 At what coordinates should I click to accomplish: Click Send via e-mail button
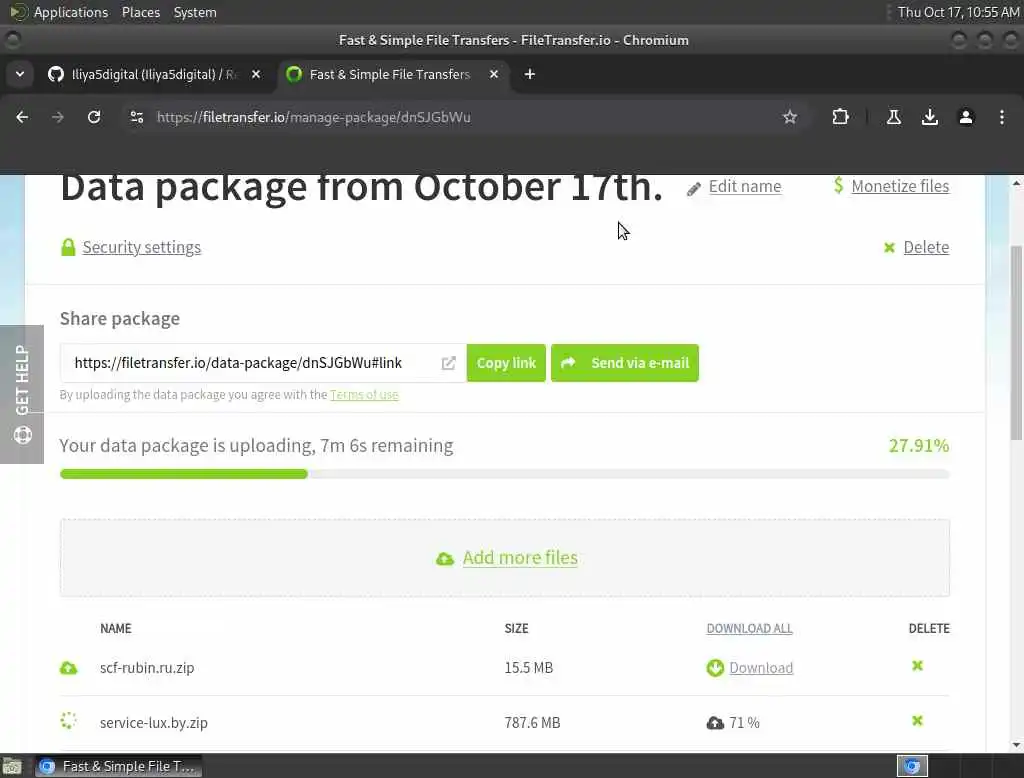[625, 363]
